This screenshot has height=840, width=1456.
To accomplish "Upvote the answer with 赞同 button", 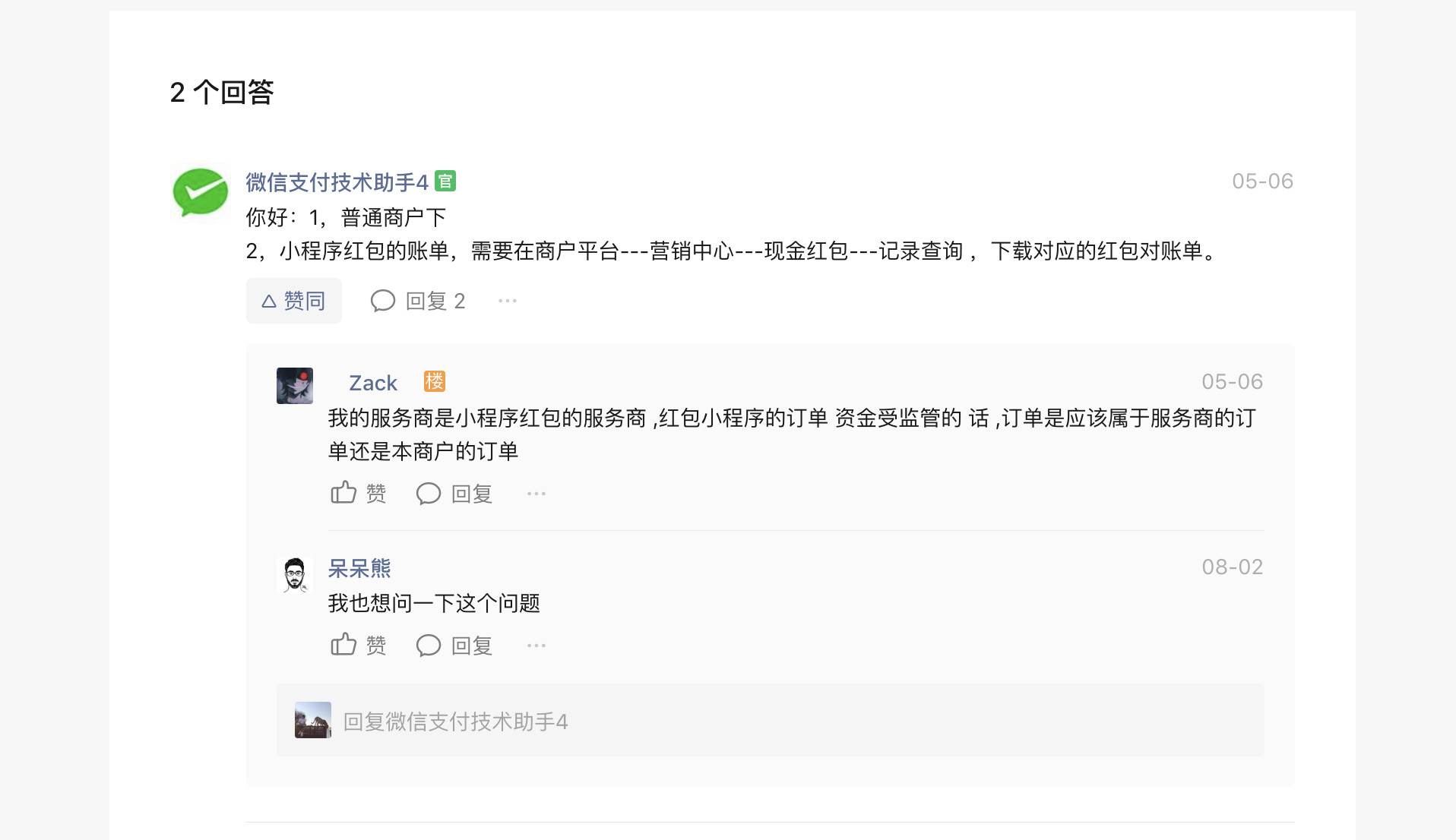I will 293,301.
